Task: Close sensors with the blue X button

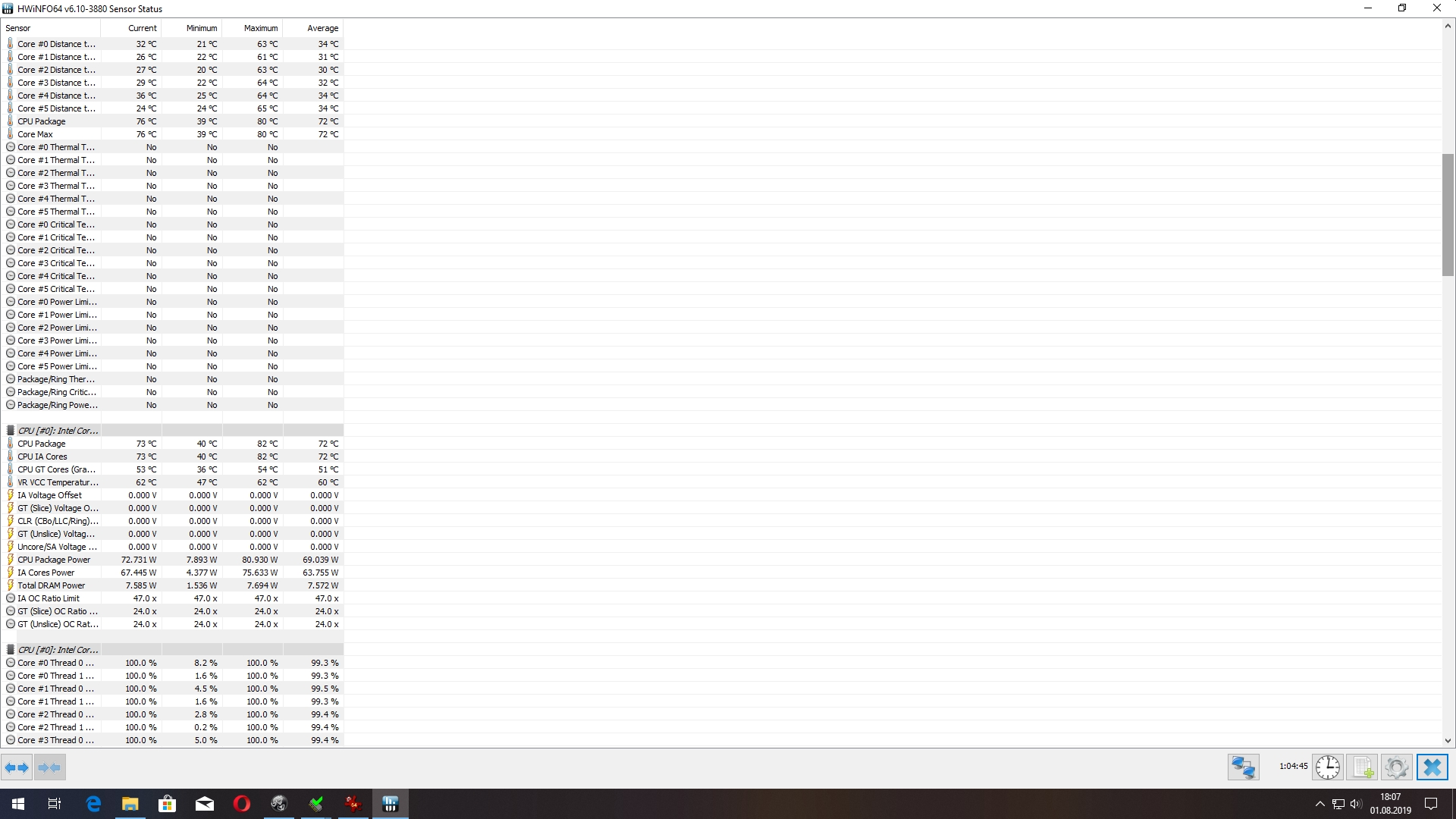Action: pyautogui.click(x=1432, y=767)
